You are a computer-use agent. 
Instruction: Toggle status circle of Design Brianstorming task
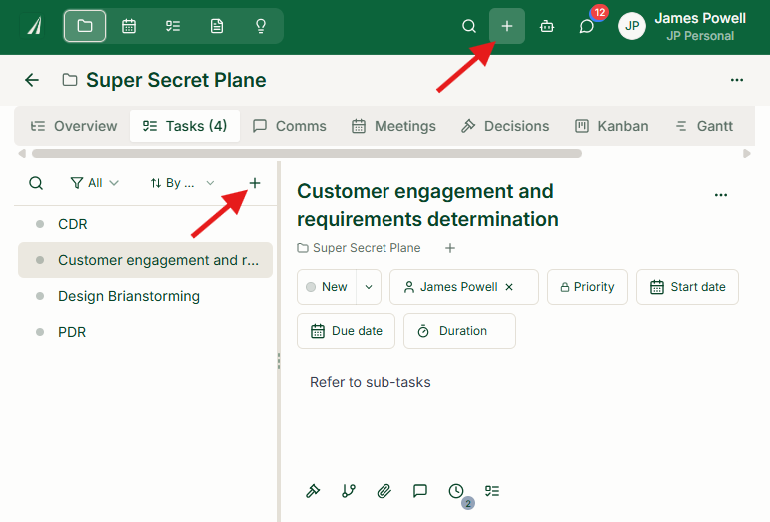pos(40,296)
